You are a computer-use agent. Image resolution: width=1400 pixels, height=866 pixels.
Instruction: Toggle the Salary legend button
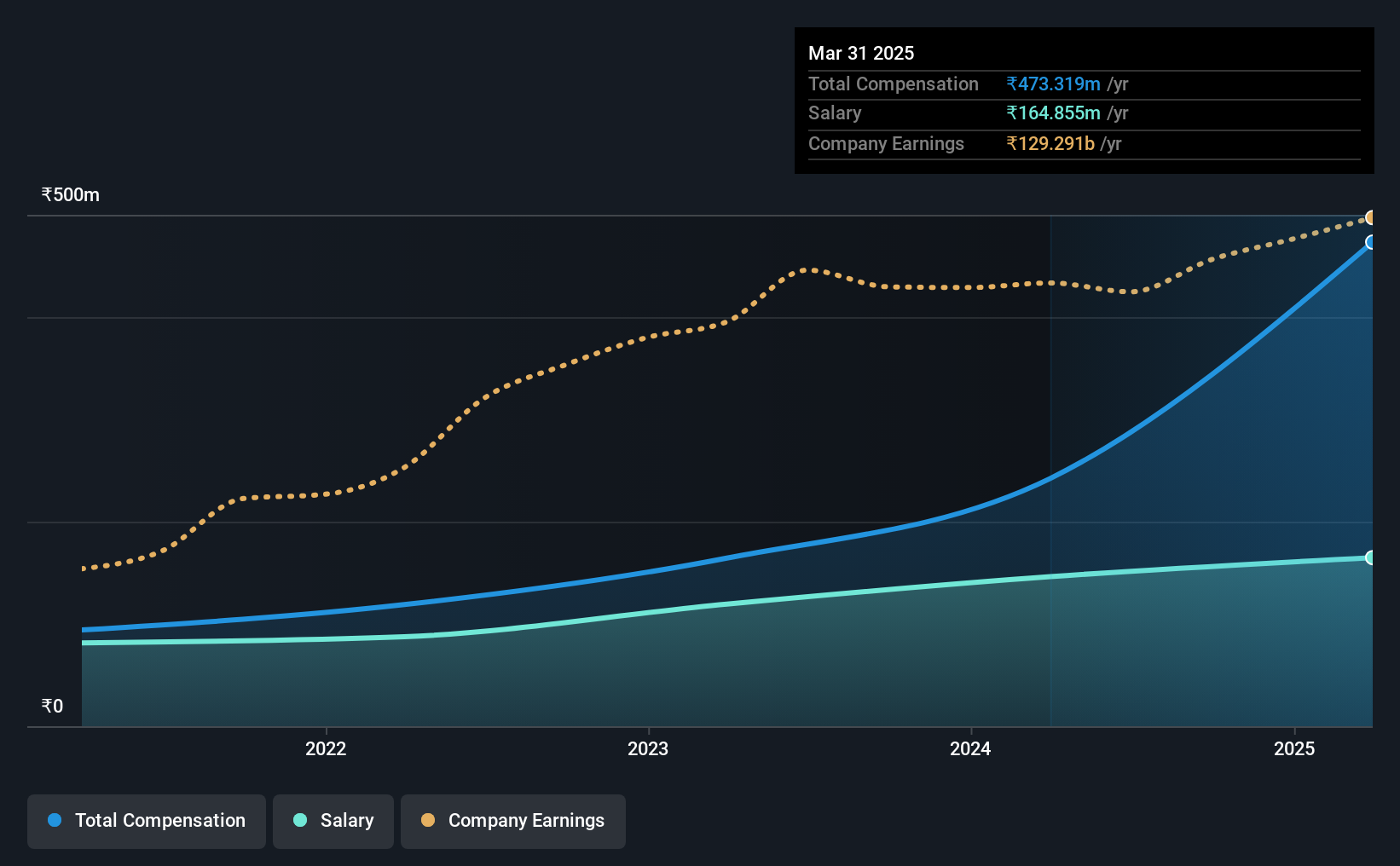pyautogui.click(x=333, y=821)
